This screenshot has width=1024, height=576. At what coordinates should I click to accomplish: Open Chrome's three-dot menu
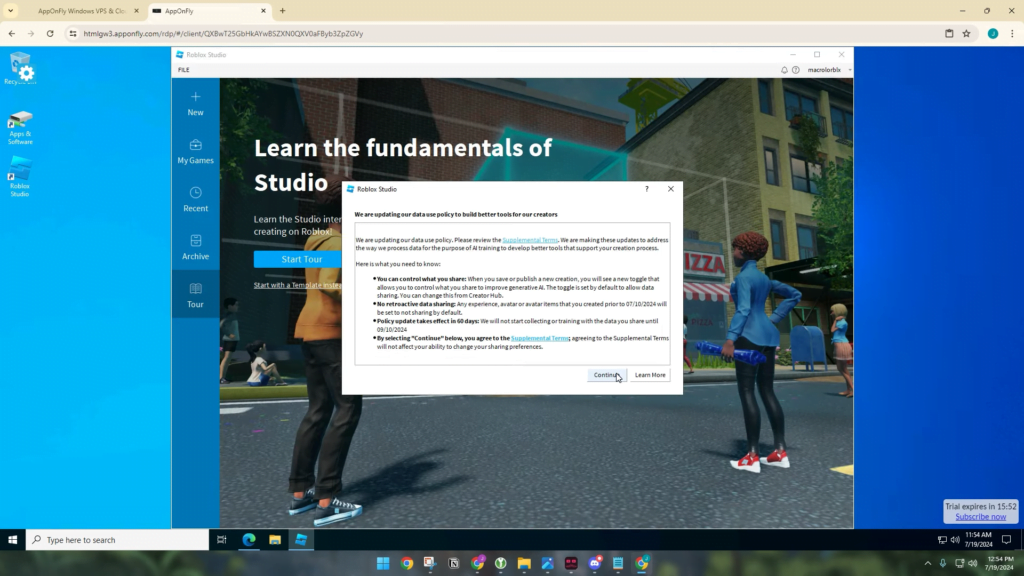pyautogui.click(x=1012, y=33)
